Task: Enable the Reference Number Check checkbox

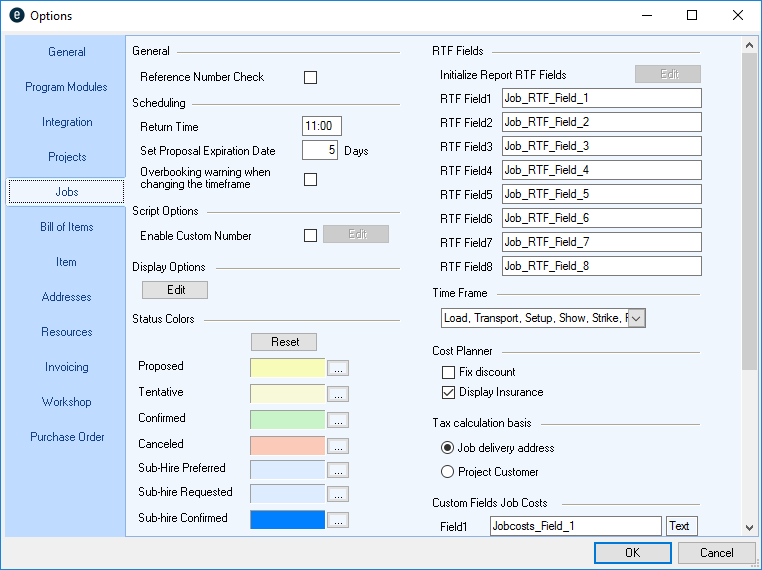Action: tap(310, 77)
